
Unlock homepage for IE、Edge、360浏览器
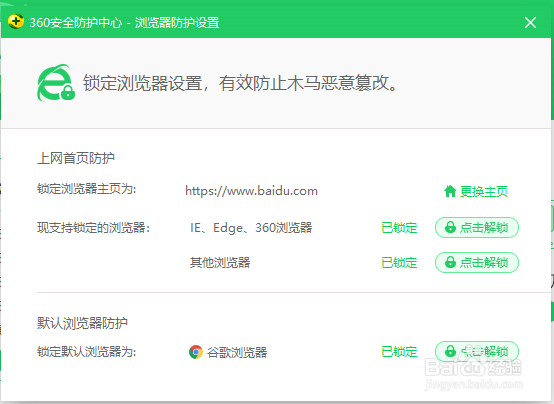477,227
